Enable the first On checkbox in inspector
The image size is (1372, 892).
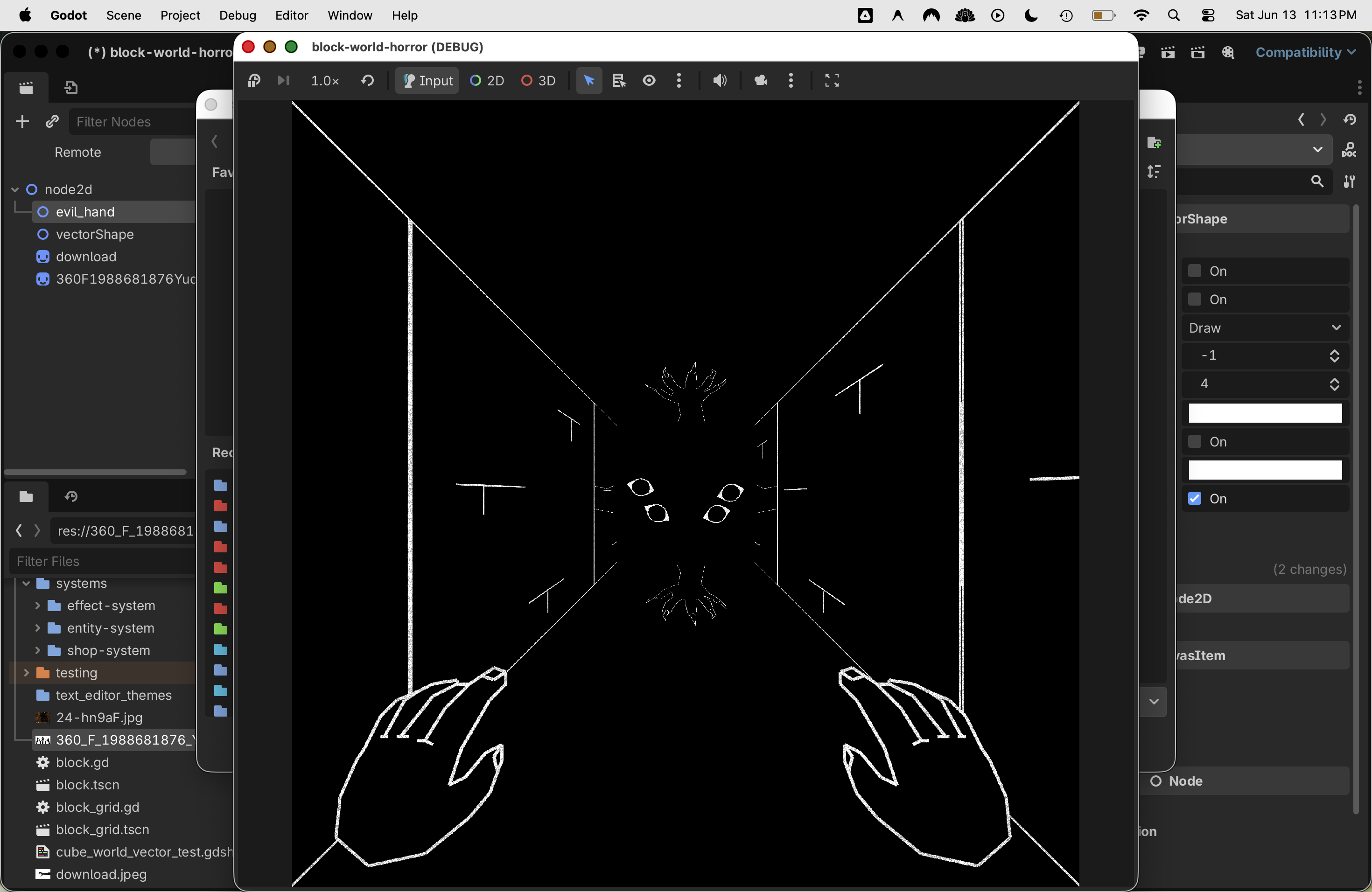click(1195, 271)
